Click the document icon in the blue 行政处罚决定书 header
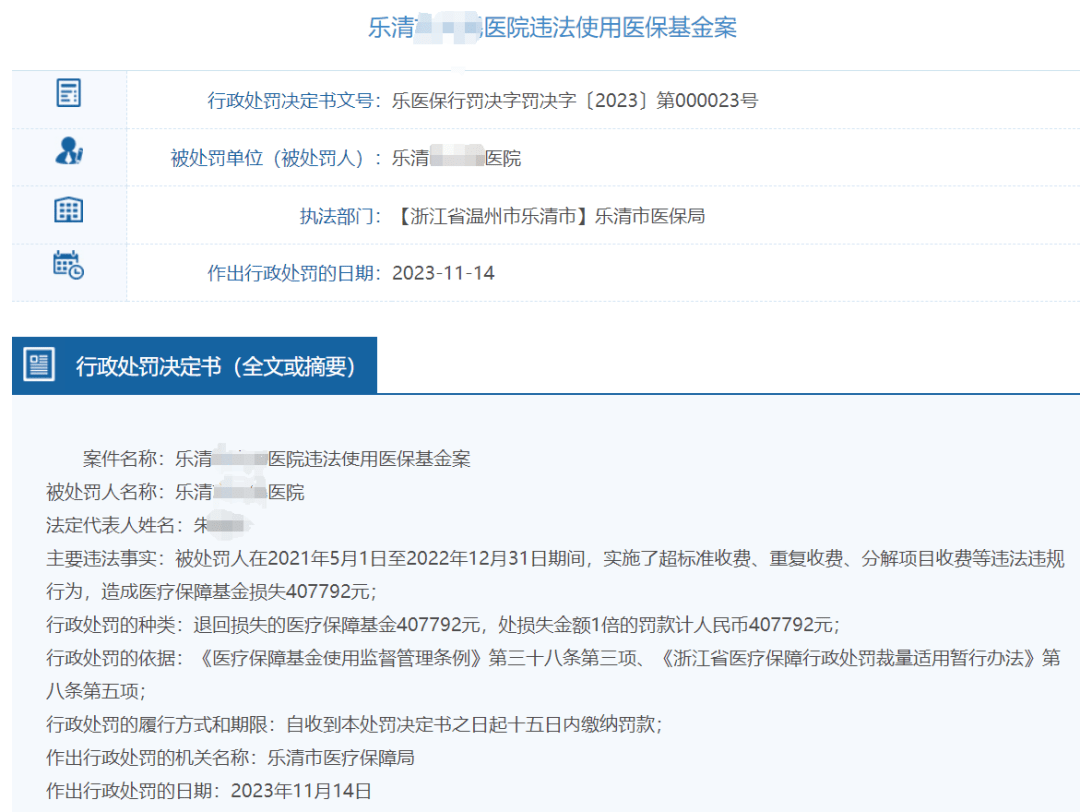 tap(40, 365)
